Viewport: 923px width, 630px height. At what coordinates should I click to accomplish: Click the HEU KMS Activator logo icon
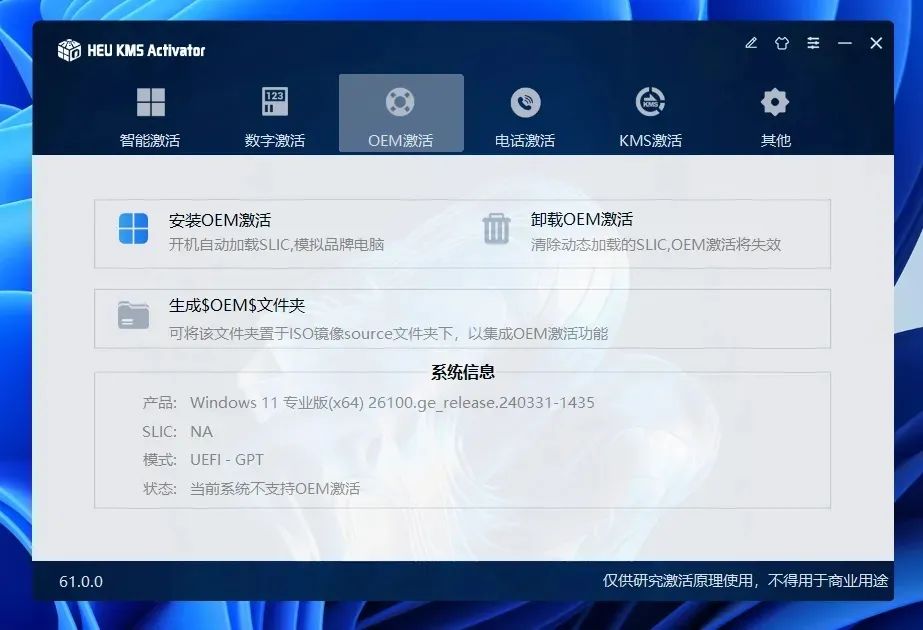click(x=69, y=50)
